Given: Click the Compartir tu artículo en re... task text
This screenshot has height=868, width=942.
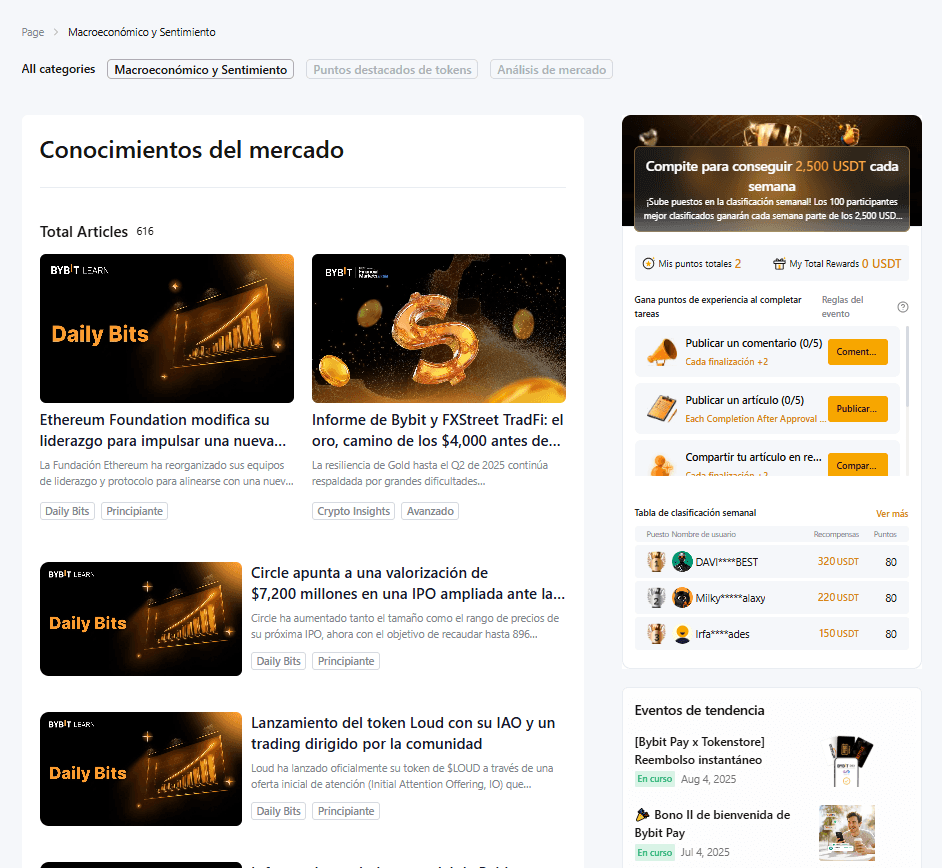Looking at the screenshot, I should tap(753, 457).
